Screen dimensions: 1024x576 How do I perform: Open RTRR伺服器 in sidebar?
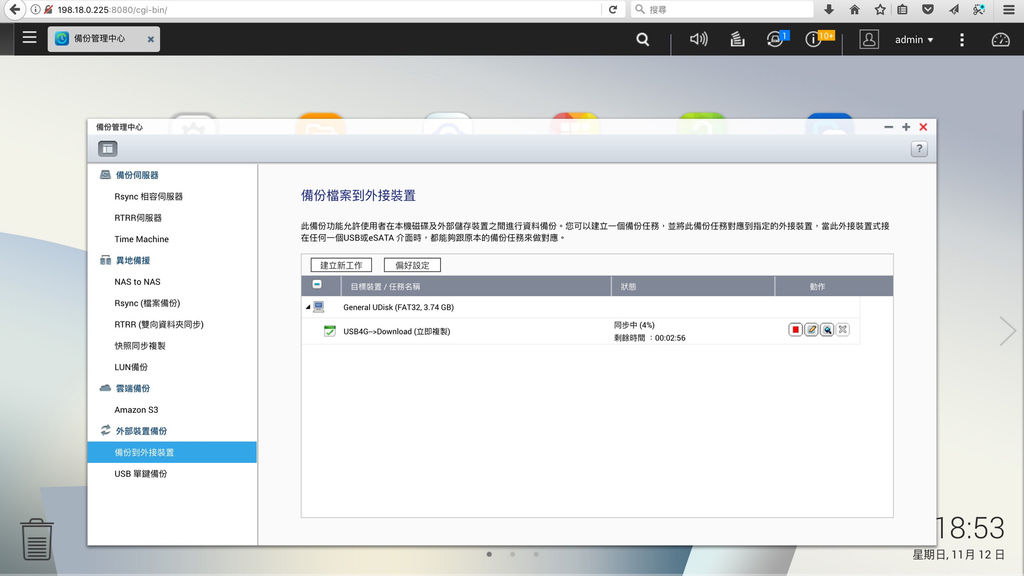[x=138, y=218]
